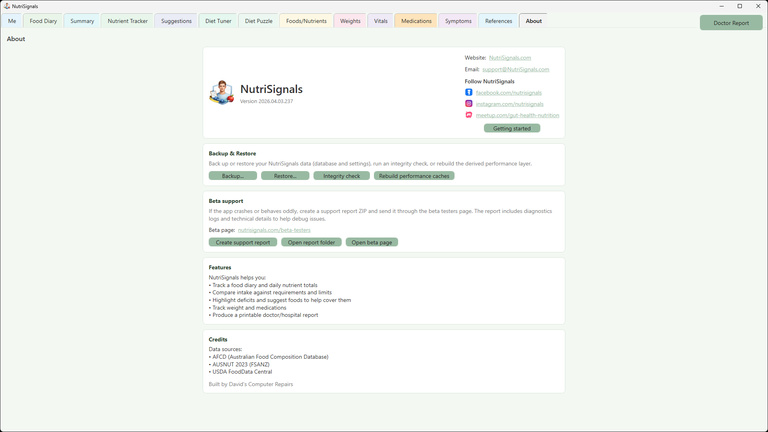
Task: Click Open report folder button
Action: tap(311, 242)
